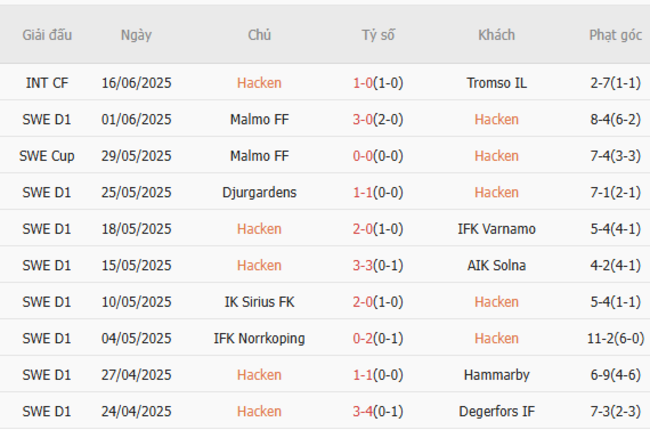Click the IK Sirius FK home team

(x=259, y=302)
